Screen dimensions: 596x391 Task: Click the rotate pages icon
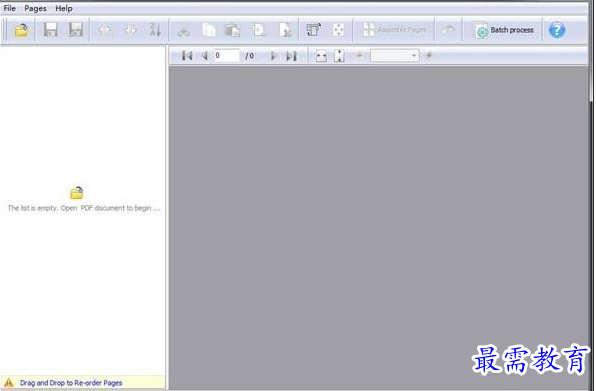tap(314, 30)
